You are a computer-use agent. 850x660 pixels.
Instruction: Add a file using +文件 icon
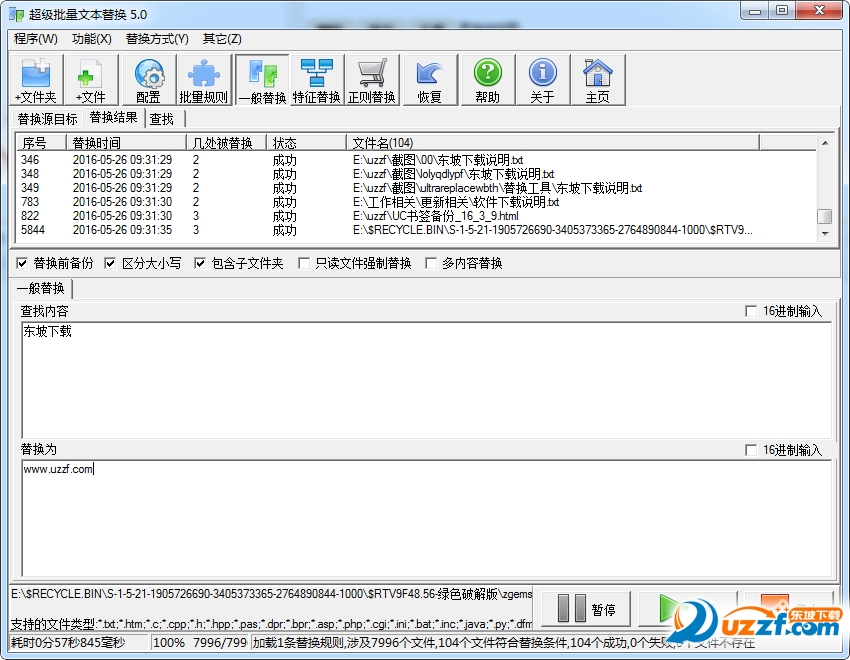[91, 80]
